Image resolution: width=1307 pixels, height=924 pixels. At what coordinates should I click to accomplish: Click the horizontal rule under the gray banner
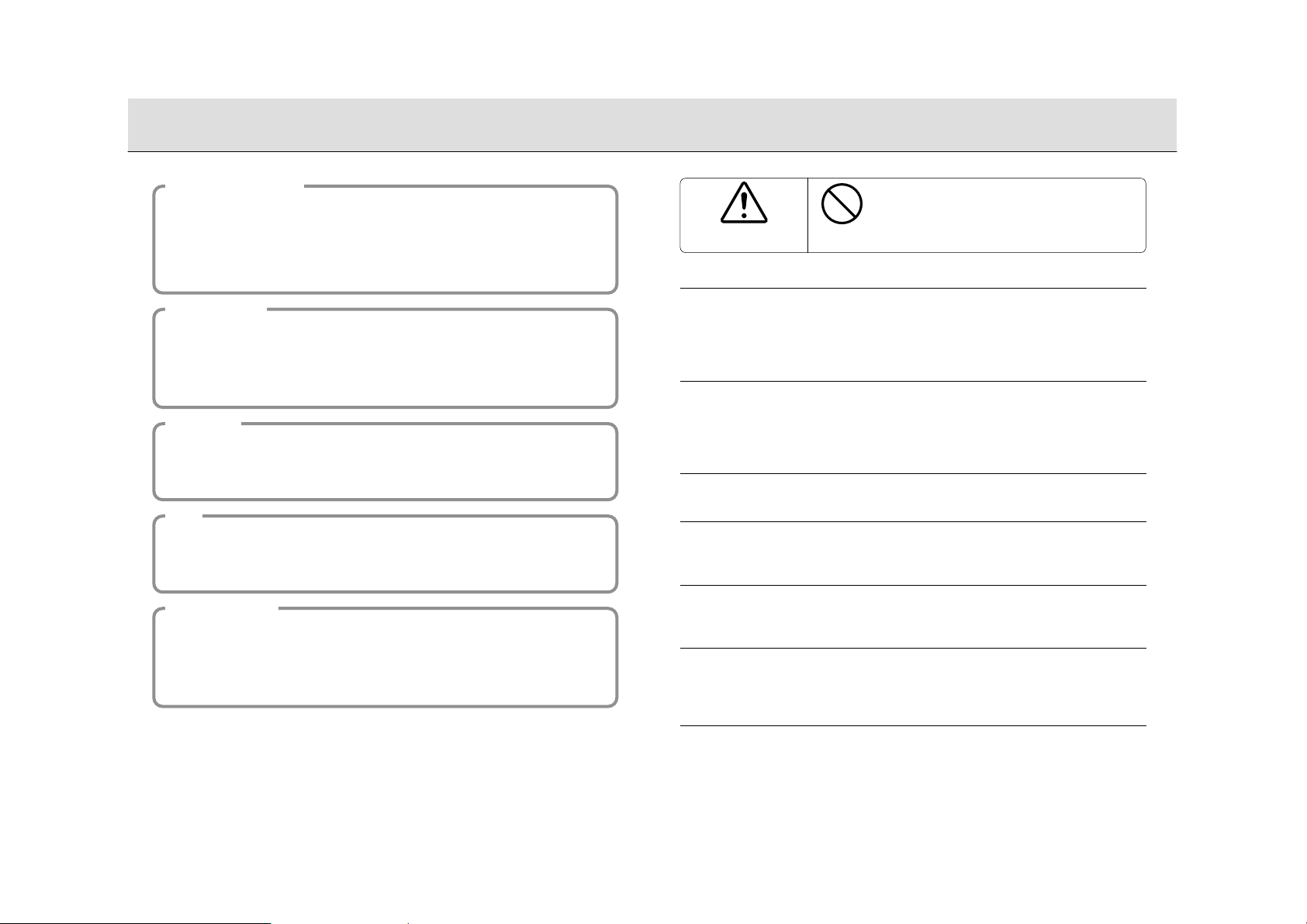(652, 151)
